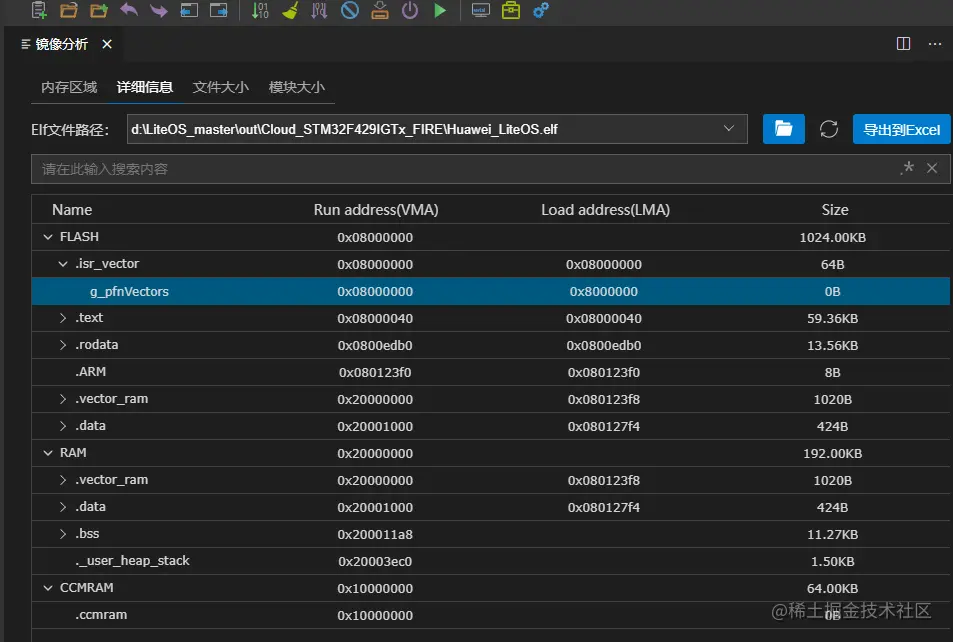953x642 pixels.
Task: Switch to the 文件大小 tab
Action: click(x=221, y=87)
